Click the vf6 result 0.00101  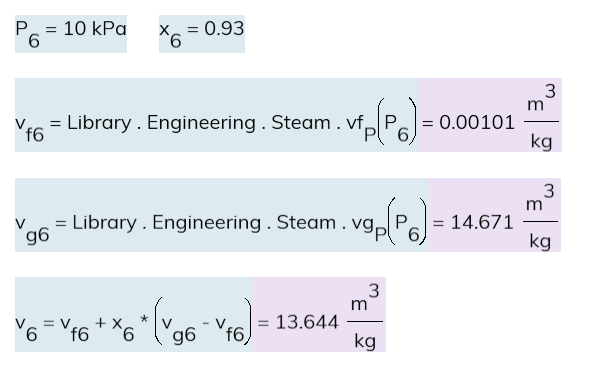point(477,122)
